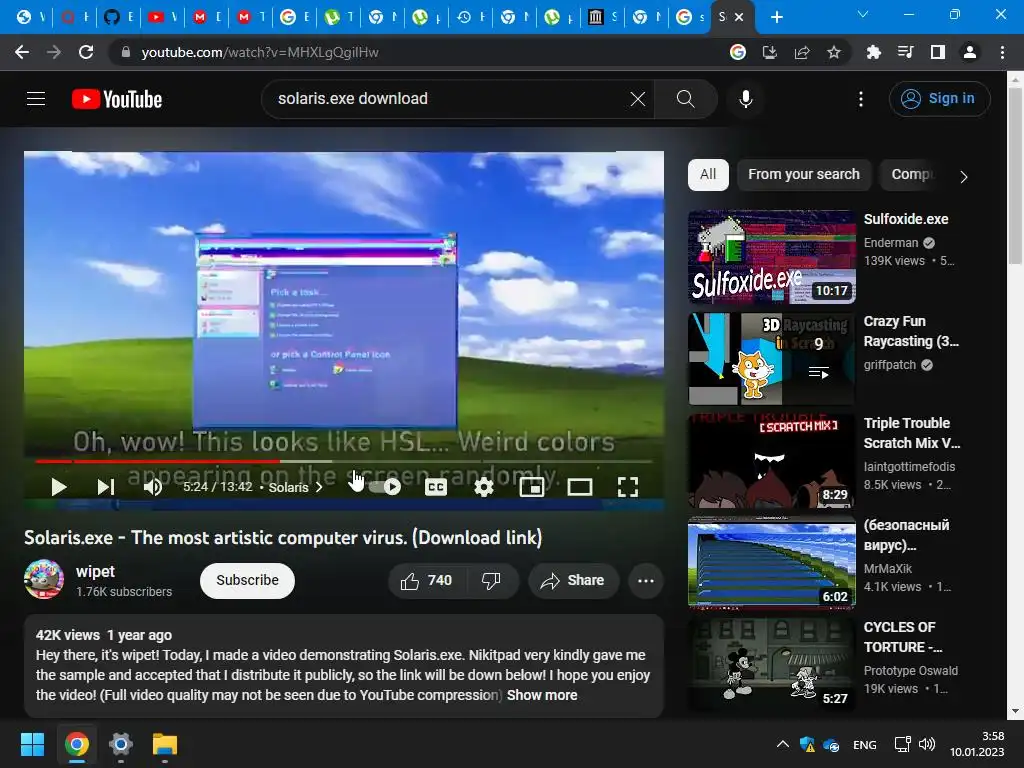The image size is (1024, 768).
Task: Open Windows Start menu
Action: (32, 744)
